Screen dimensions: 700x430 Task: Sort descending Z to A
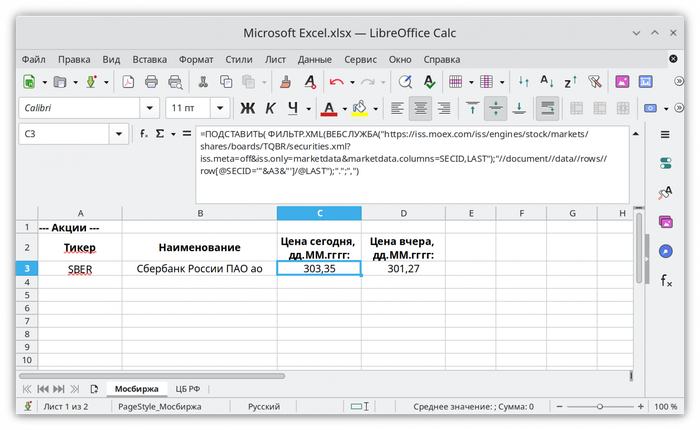point(571,82)
